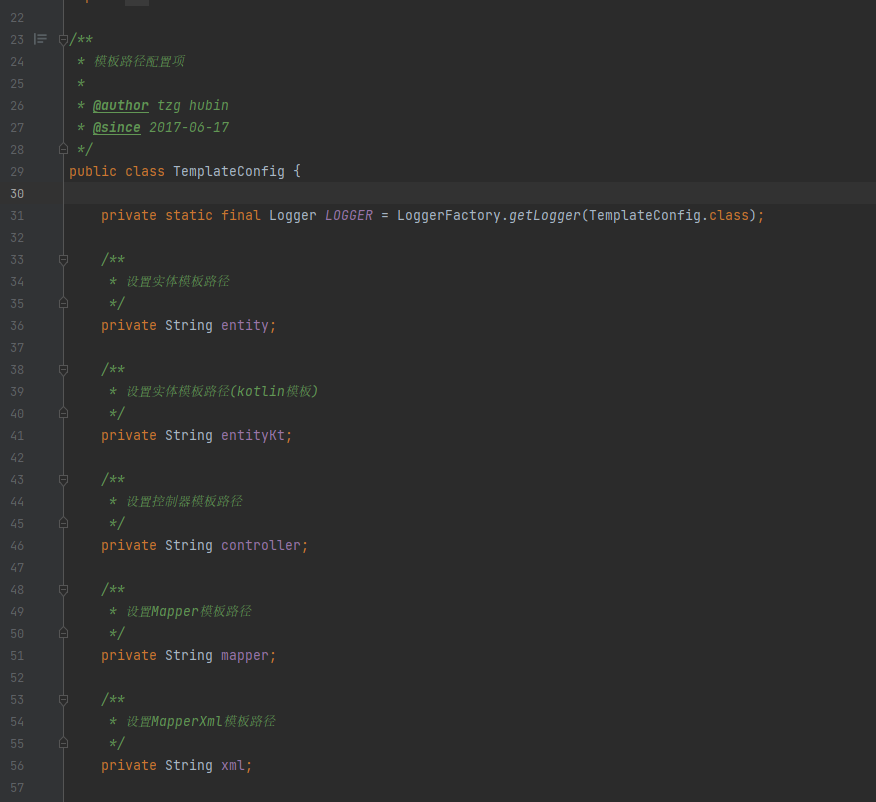876x802 pixels.
Task: Click the getLogger method call
Action: point(546,215)
